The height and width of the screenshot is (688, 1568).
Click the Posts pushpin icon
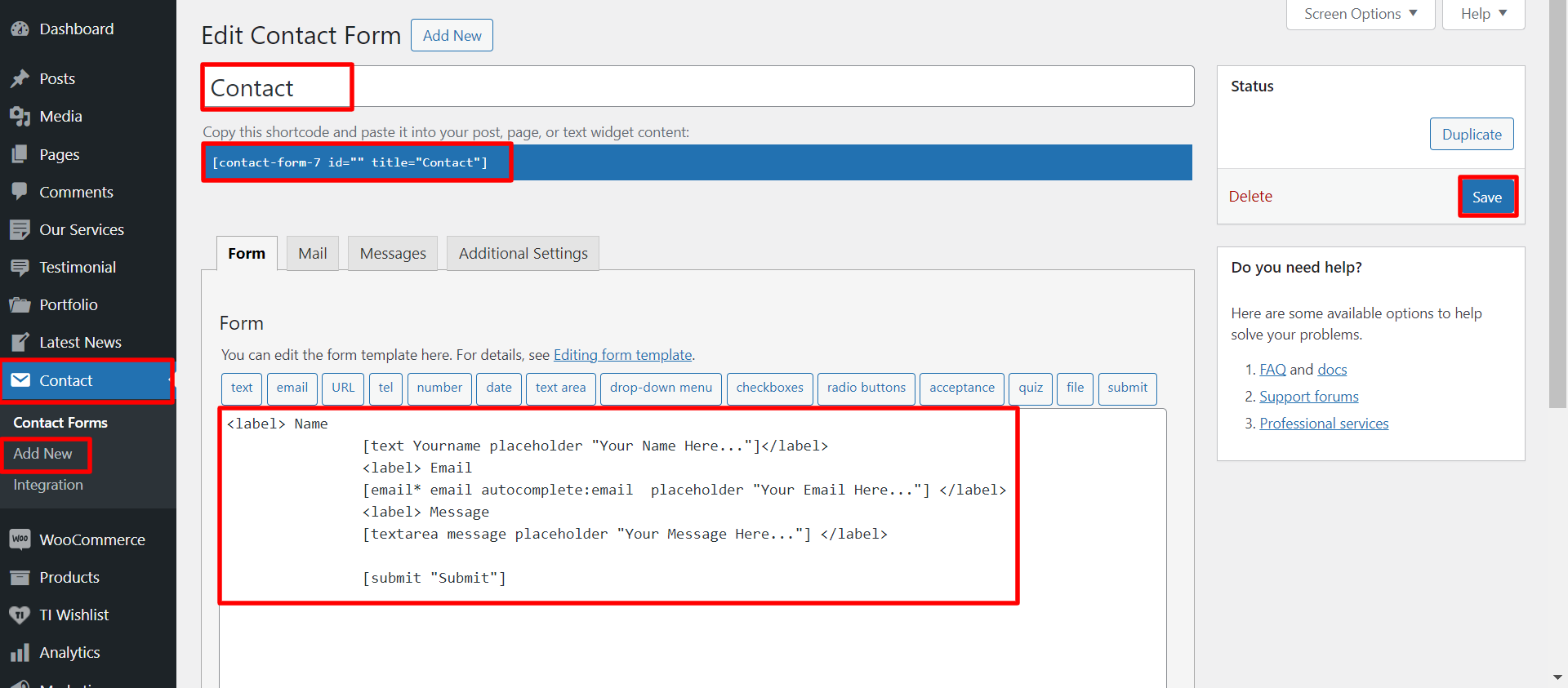tap(20, 79)
